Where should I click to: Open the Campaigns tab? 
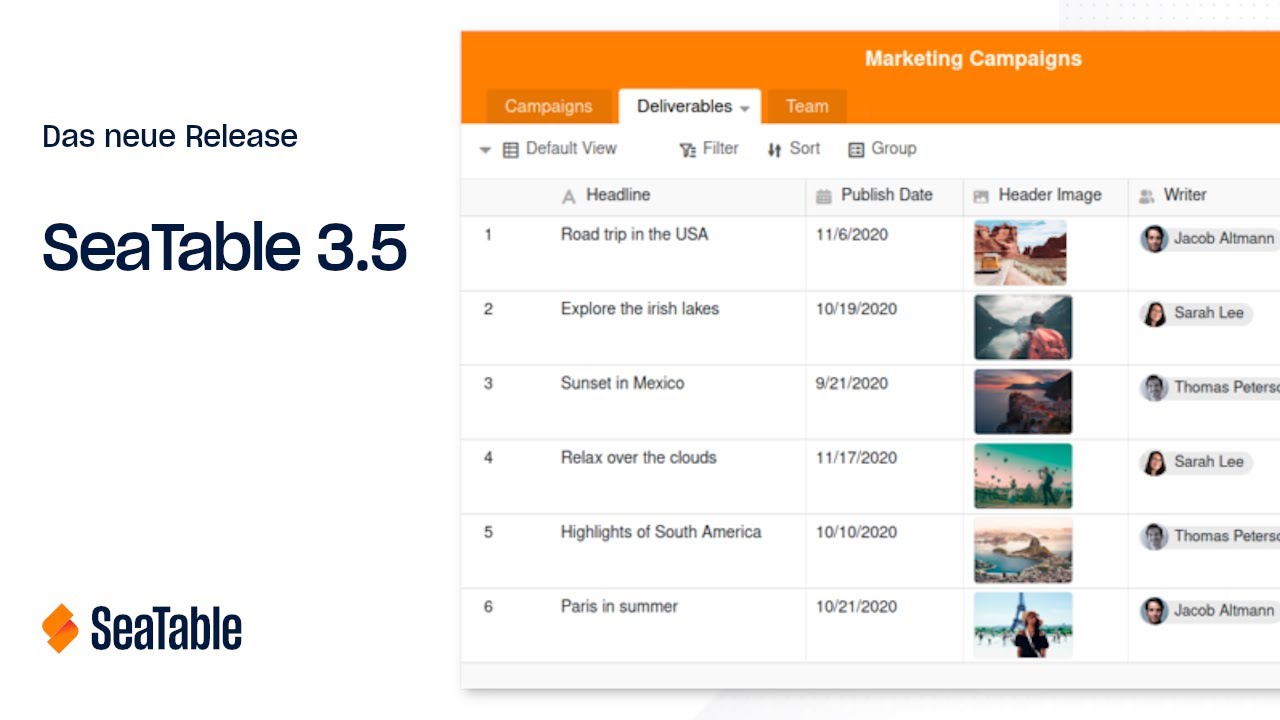pos(548,106)
